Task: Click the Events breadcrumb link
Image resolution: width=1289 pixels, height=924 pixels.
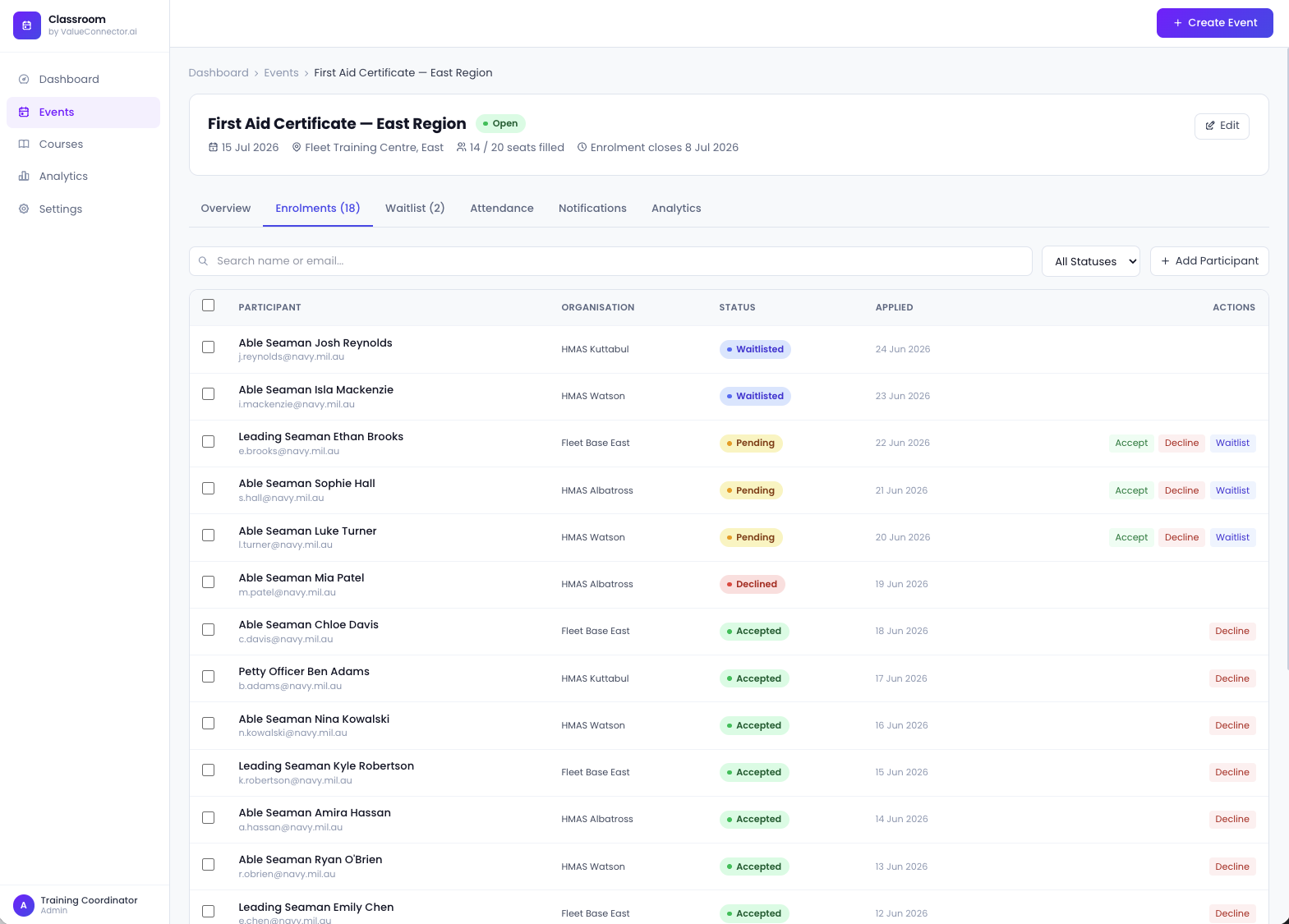Action: [x=281, y=73]
